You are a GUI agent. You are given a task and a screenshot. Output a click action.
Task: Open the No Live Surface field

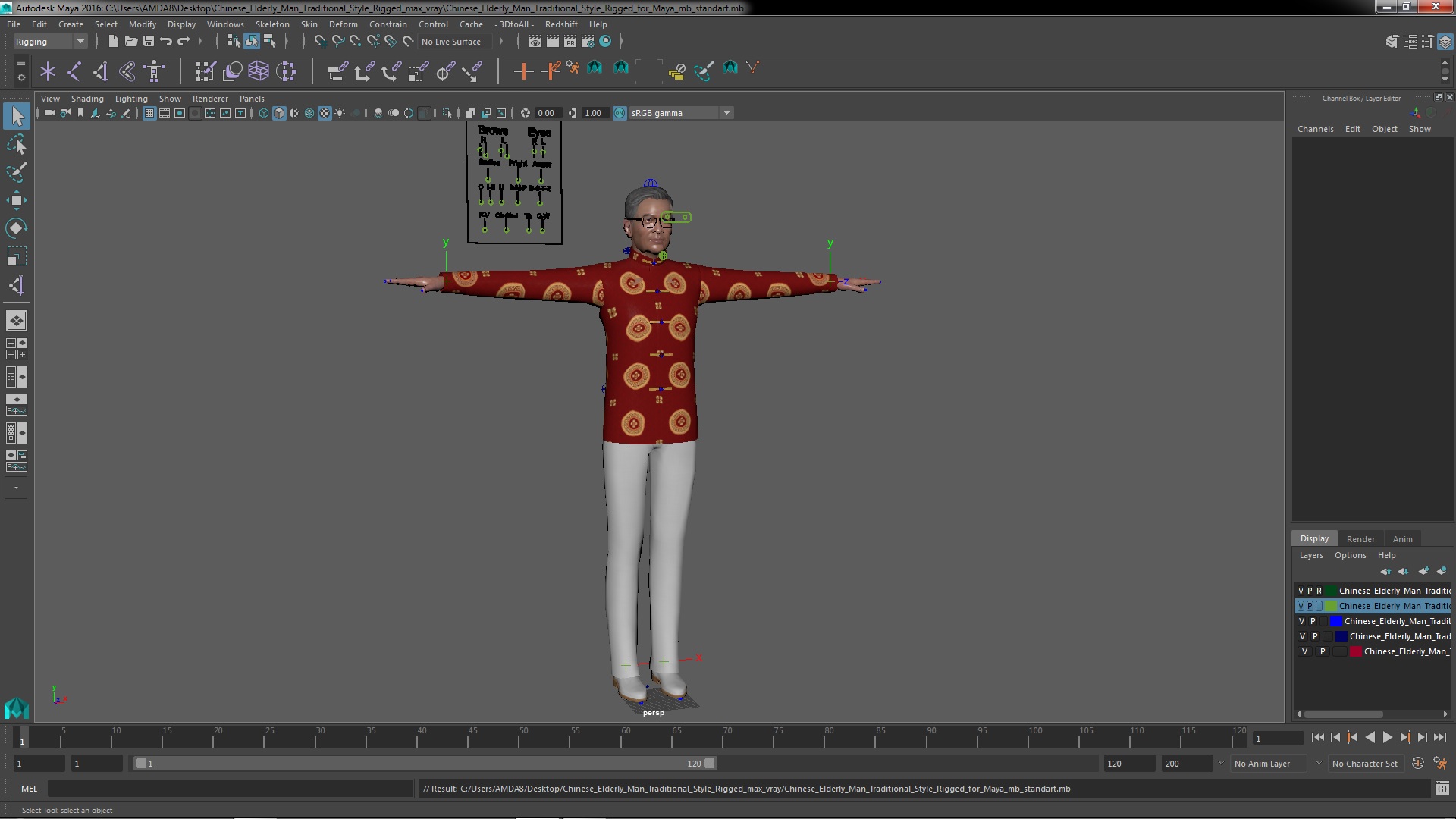click(455, 42)
